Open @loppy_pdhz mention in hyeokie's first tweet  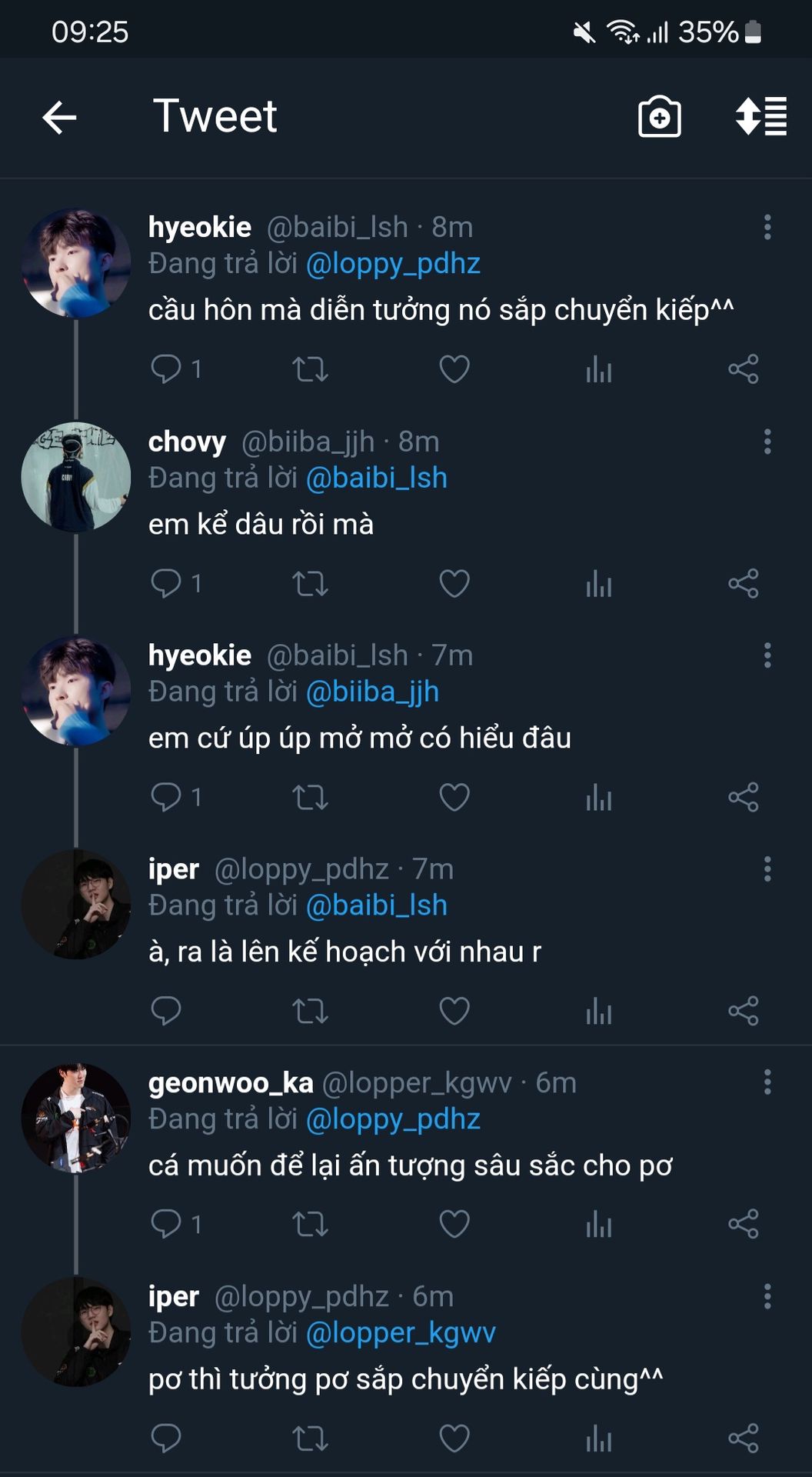[393, 264]
